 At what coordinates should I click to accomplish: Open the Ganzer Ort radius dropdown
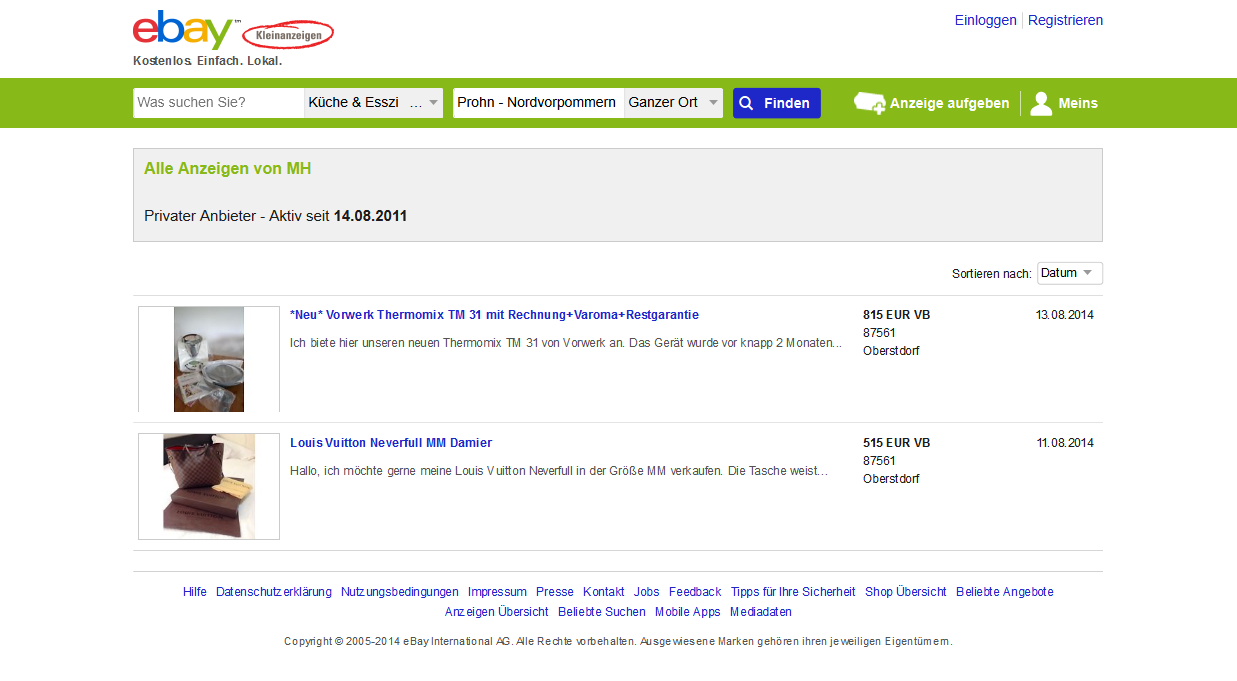[x=673, y=103]
